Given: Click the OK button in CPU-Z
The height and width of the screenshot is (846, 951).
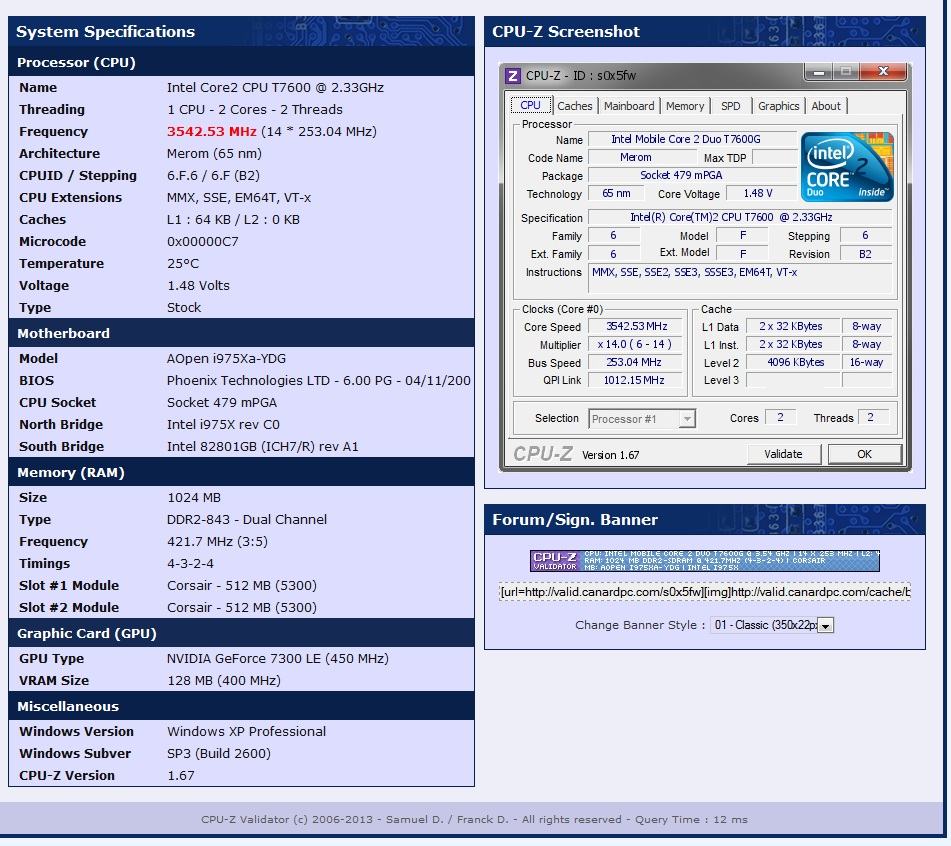Looking at the screenshot, I should click(864, 454).
